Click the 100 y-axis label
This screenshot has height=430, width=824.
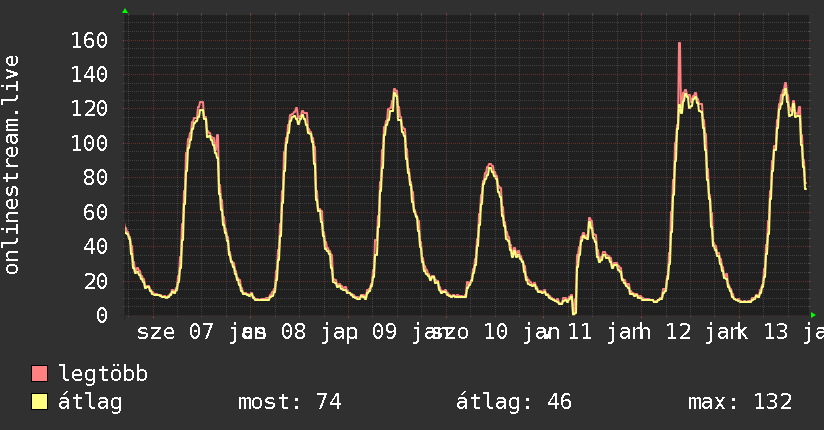[89, 143]
